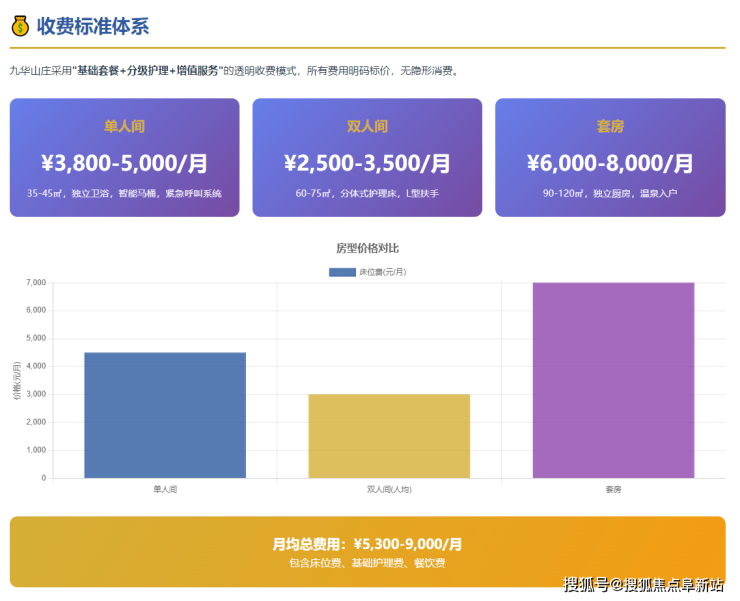740x601 pixels.
Task: Click the ¥3,800-5,000/月 price
Action: (x=125, y=163)
